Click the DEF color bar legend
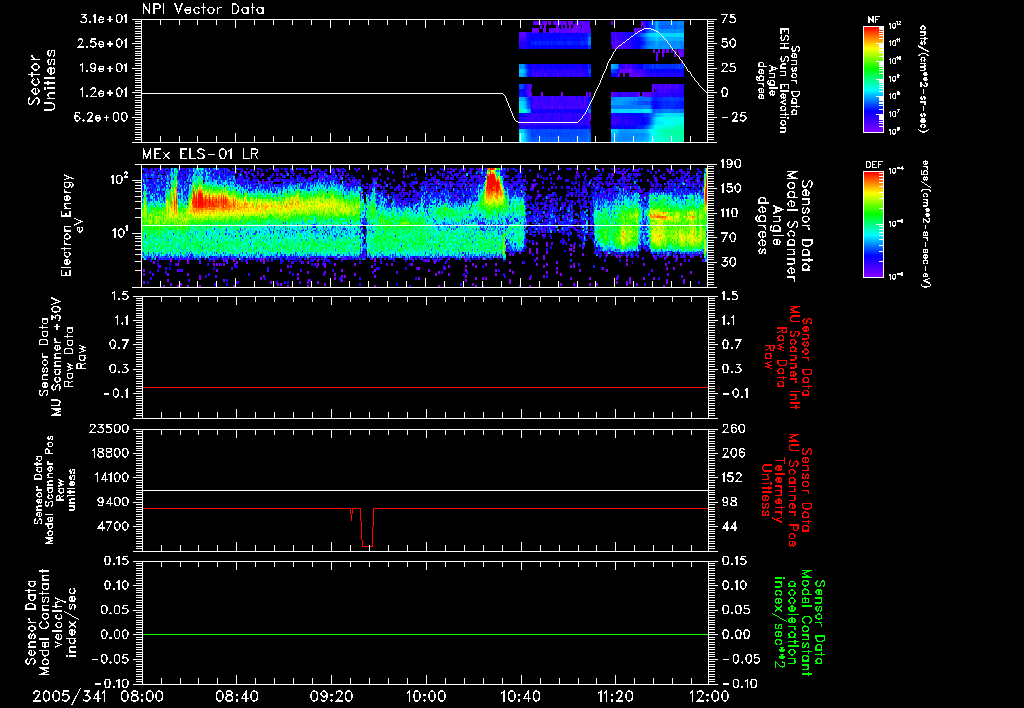Screen dimensions: 1024x708 point(874,224)
